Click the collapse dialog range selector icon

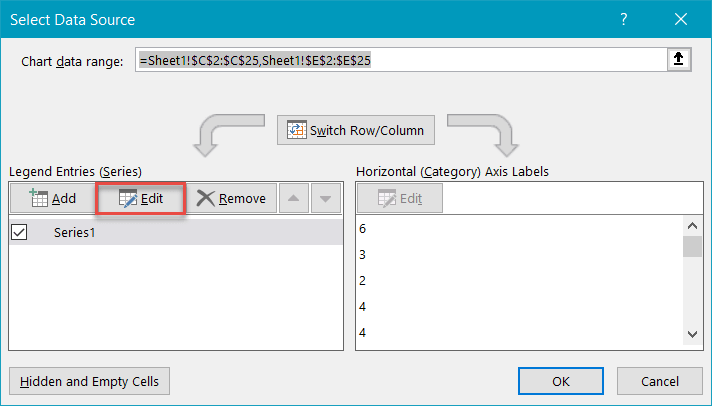click(x=679, y=61)
